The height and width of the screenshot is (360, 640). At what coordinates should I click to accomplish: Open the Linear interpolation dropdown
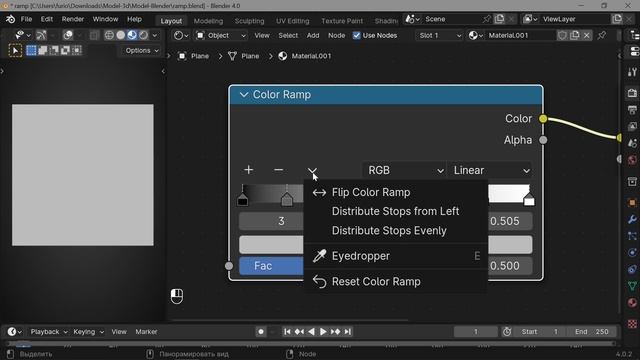(490, 170)
